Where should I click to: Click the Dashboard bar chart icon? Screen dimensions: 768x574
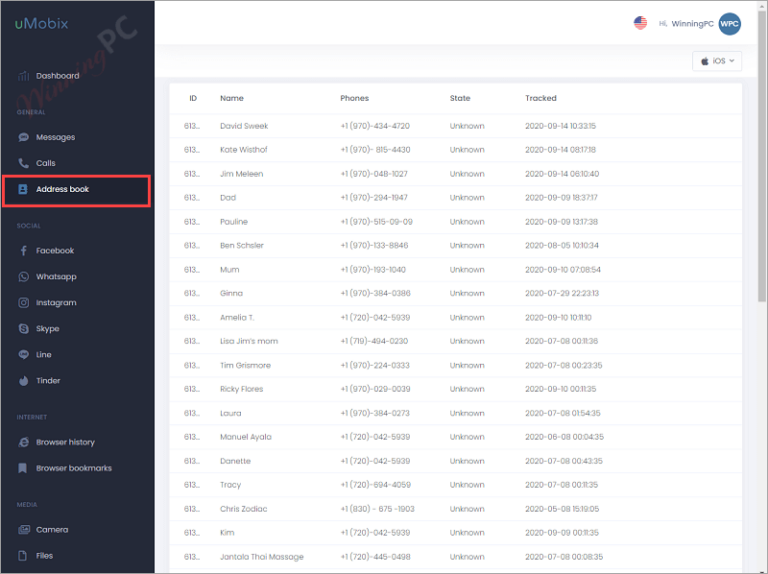24,76
